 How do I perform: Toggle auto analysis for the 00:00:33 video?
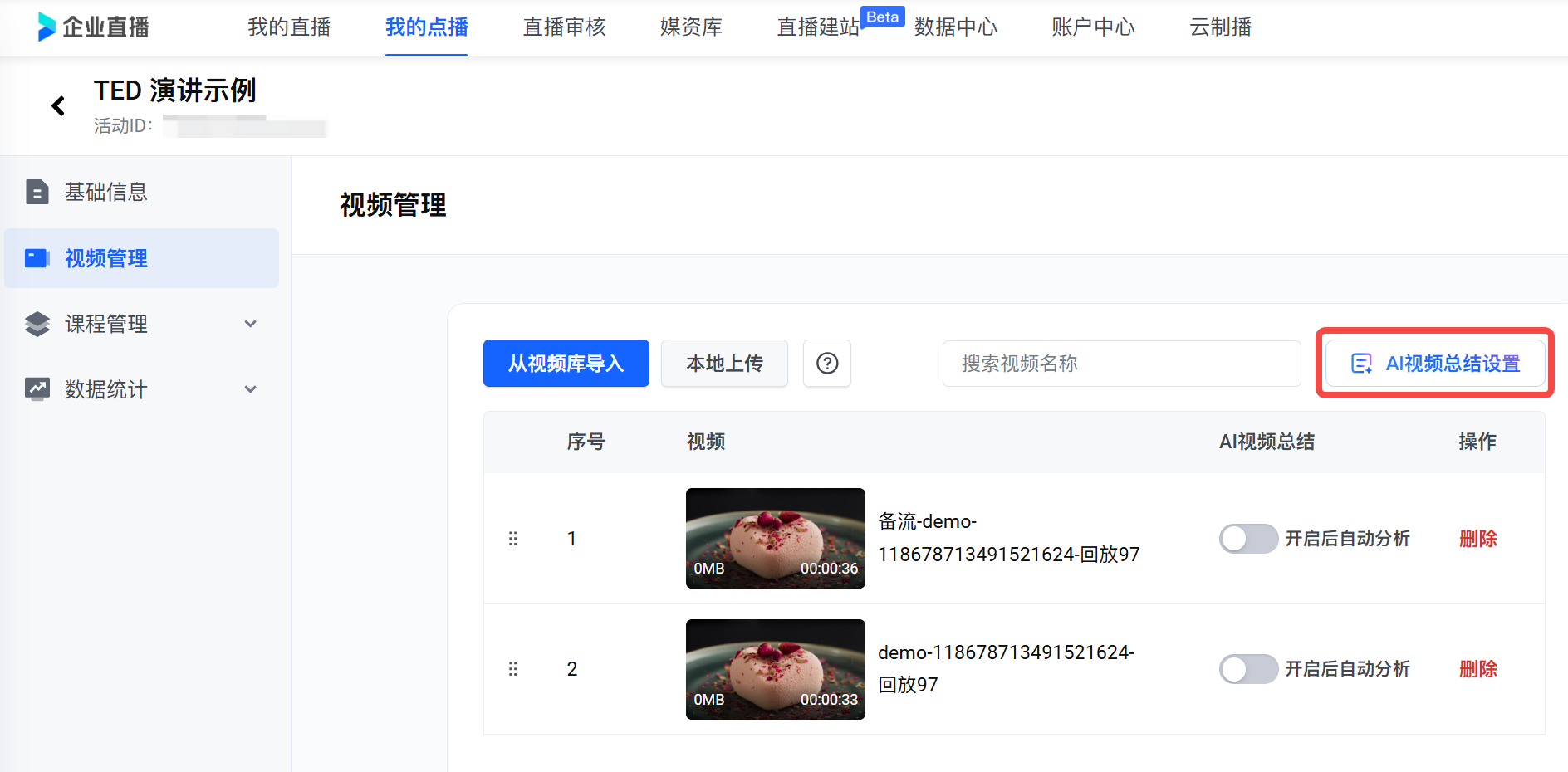tap(1248, 669)
